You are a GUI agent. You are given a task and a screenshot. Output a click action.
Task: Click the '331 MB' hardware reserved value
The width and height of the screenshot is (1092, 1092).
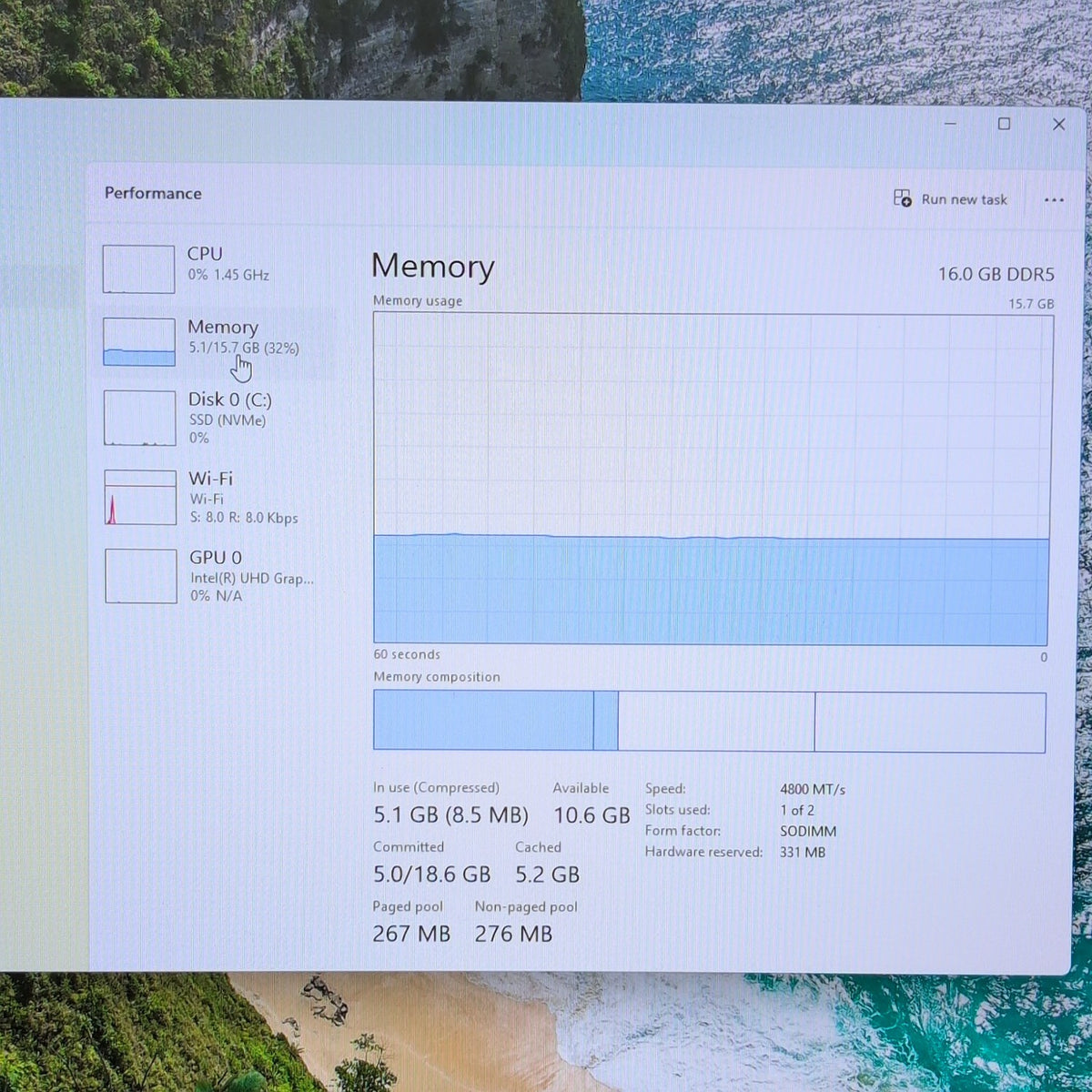pos(803,853)
